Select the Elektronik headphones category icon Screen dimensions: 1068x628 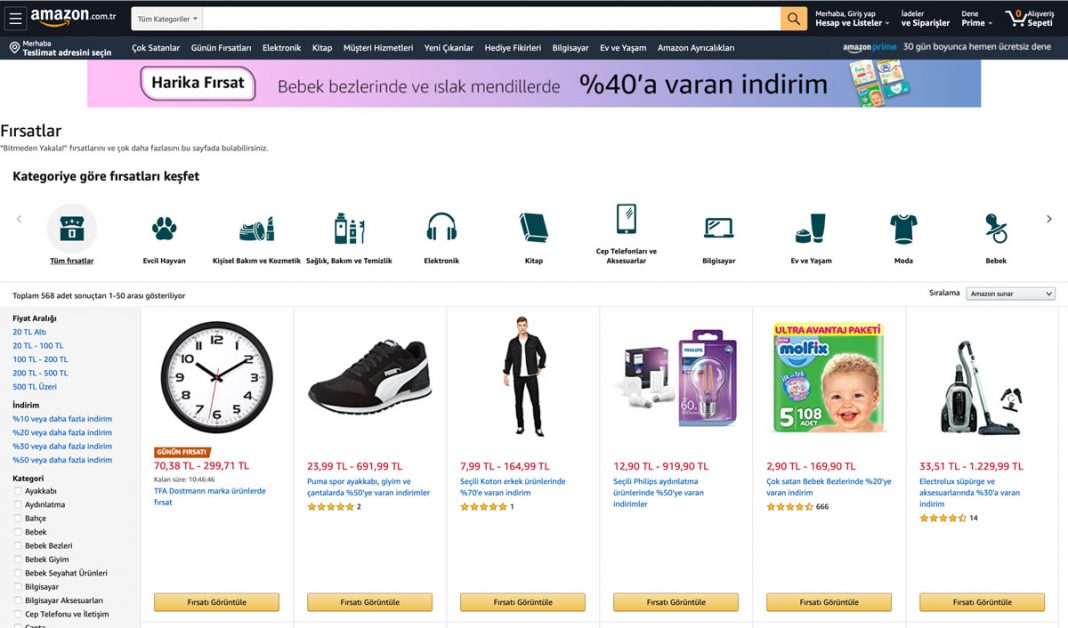point(441,227)
